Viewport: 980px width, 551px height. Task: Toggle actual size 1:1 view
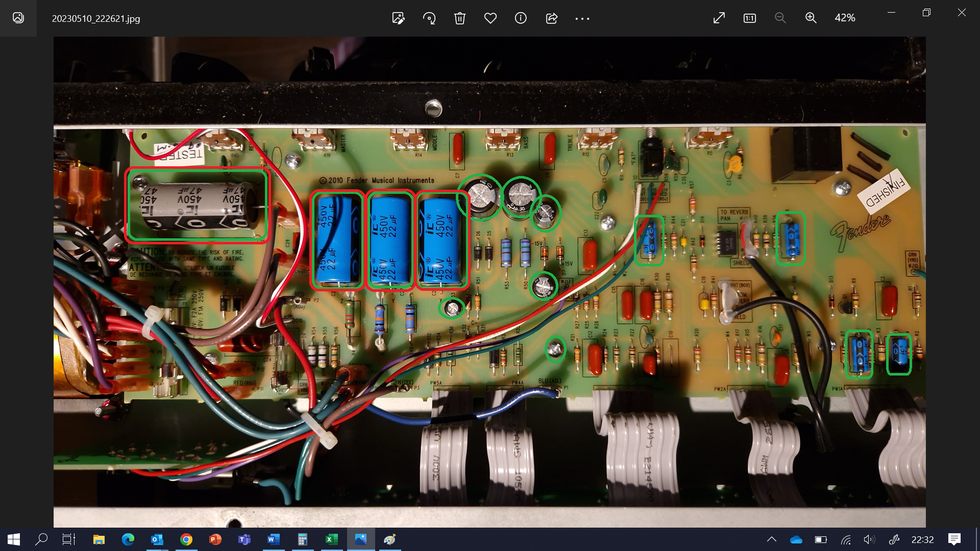coord(750,18)
